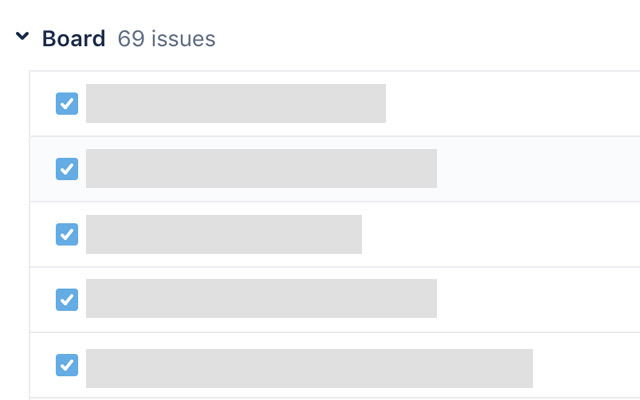Viewport: 640px width, 400px height.
Task: Toggle the fifth issue's checkbox
Action: (67, 365)
